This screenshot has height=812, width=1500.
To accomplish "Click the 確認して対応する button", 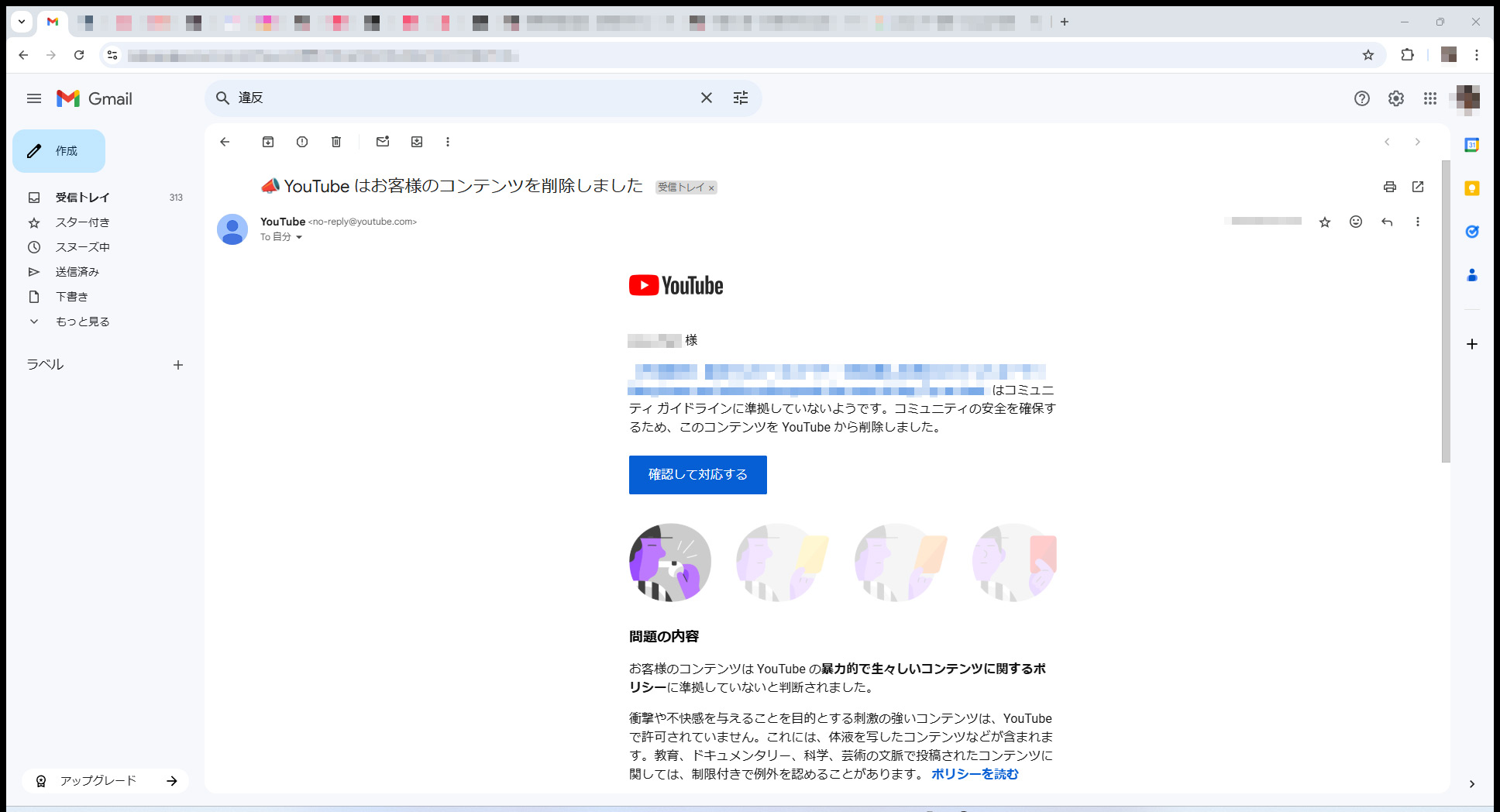I will click(697, 474).
